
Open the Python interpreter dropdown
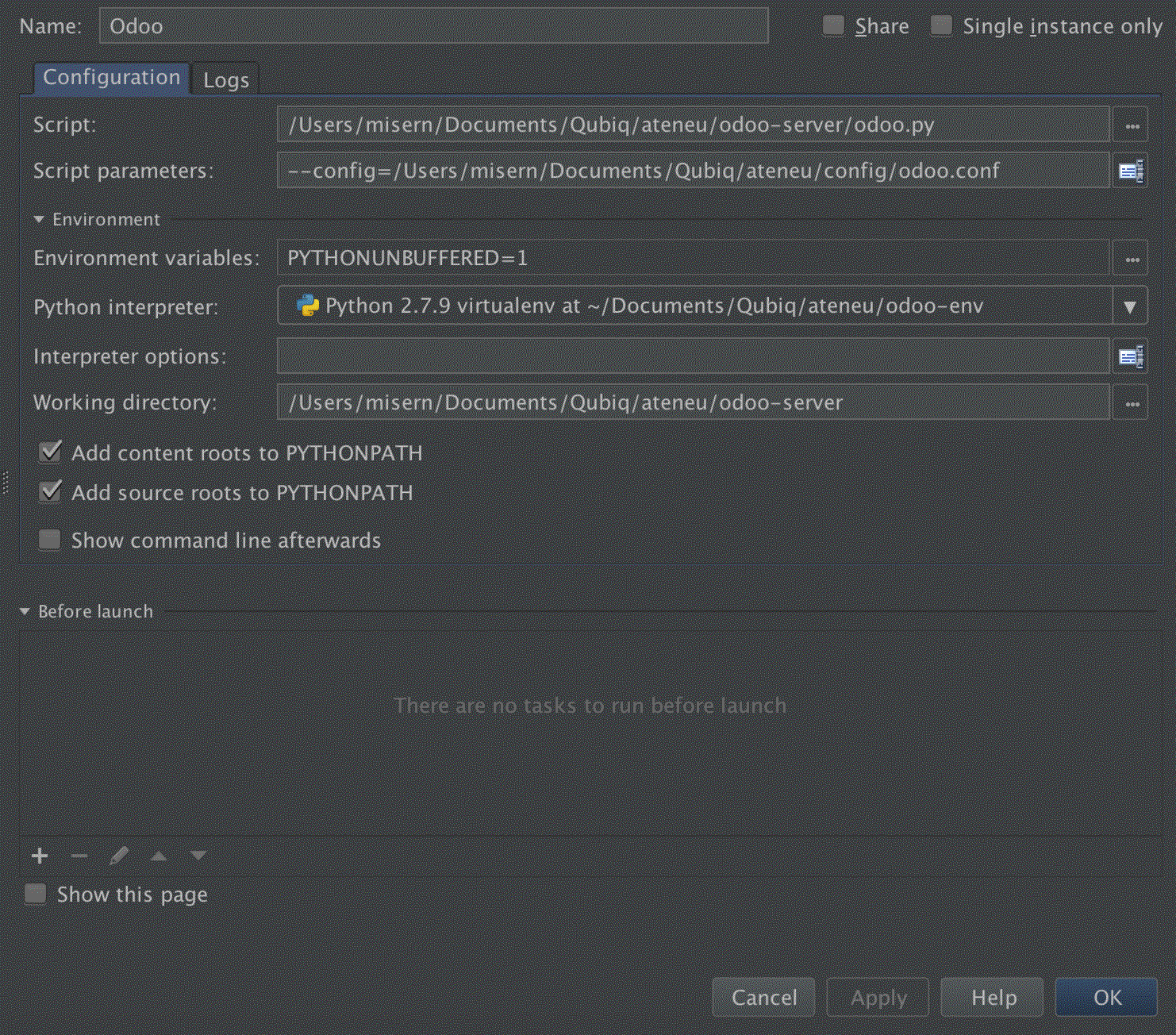coord(1130,306)
